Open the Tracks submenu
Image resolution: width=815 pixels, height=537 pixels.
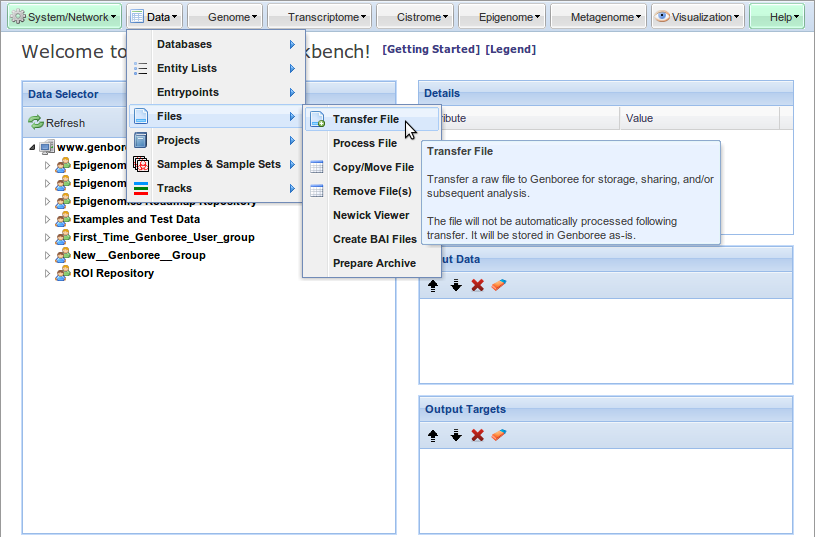(174, 188)
